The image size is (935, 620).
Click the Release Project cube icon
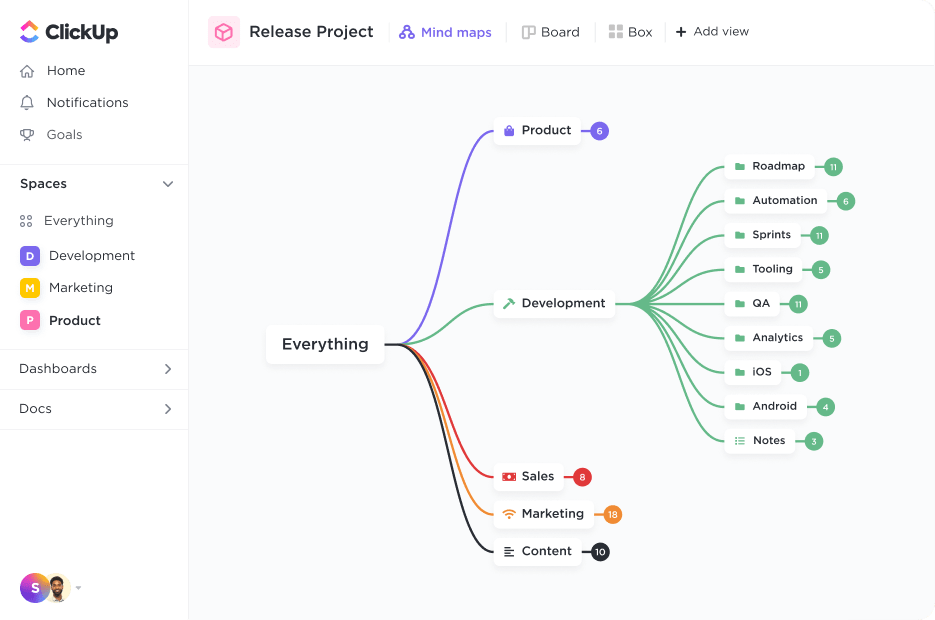point(224,31)
